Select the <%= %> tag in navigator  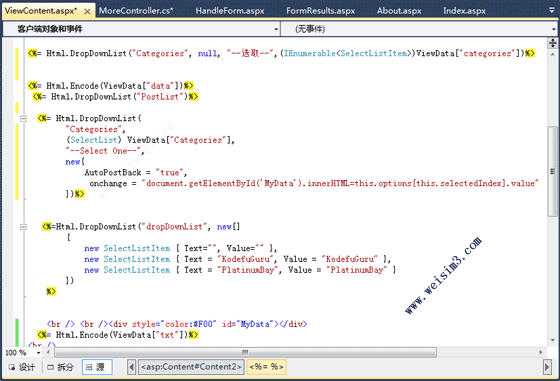[x=266, y=367]
